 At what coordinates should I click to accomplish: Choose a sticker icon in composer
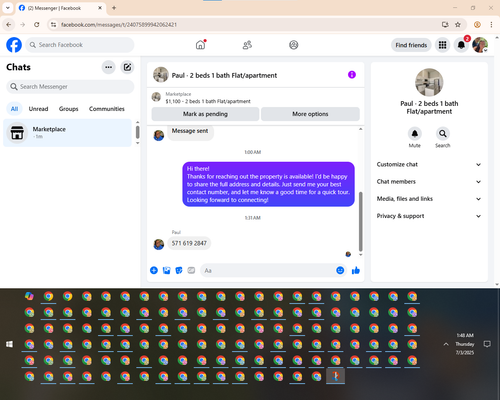click(x=179, y=270)
